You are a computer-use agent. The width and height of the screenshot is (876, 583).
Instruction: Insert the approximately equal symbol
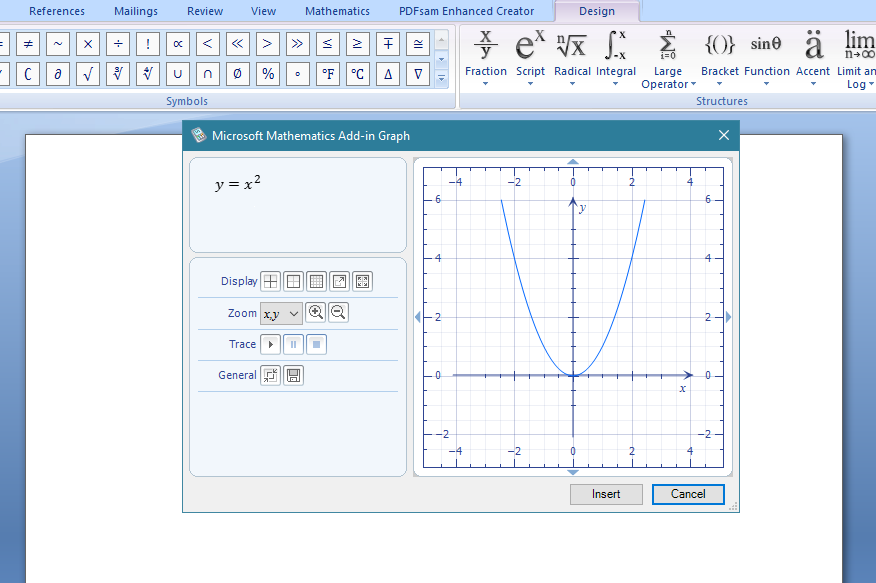tap(418, 44)
